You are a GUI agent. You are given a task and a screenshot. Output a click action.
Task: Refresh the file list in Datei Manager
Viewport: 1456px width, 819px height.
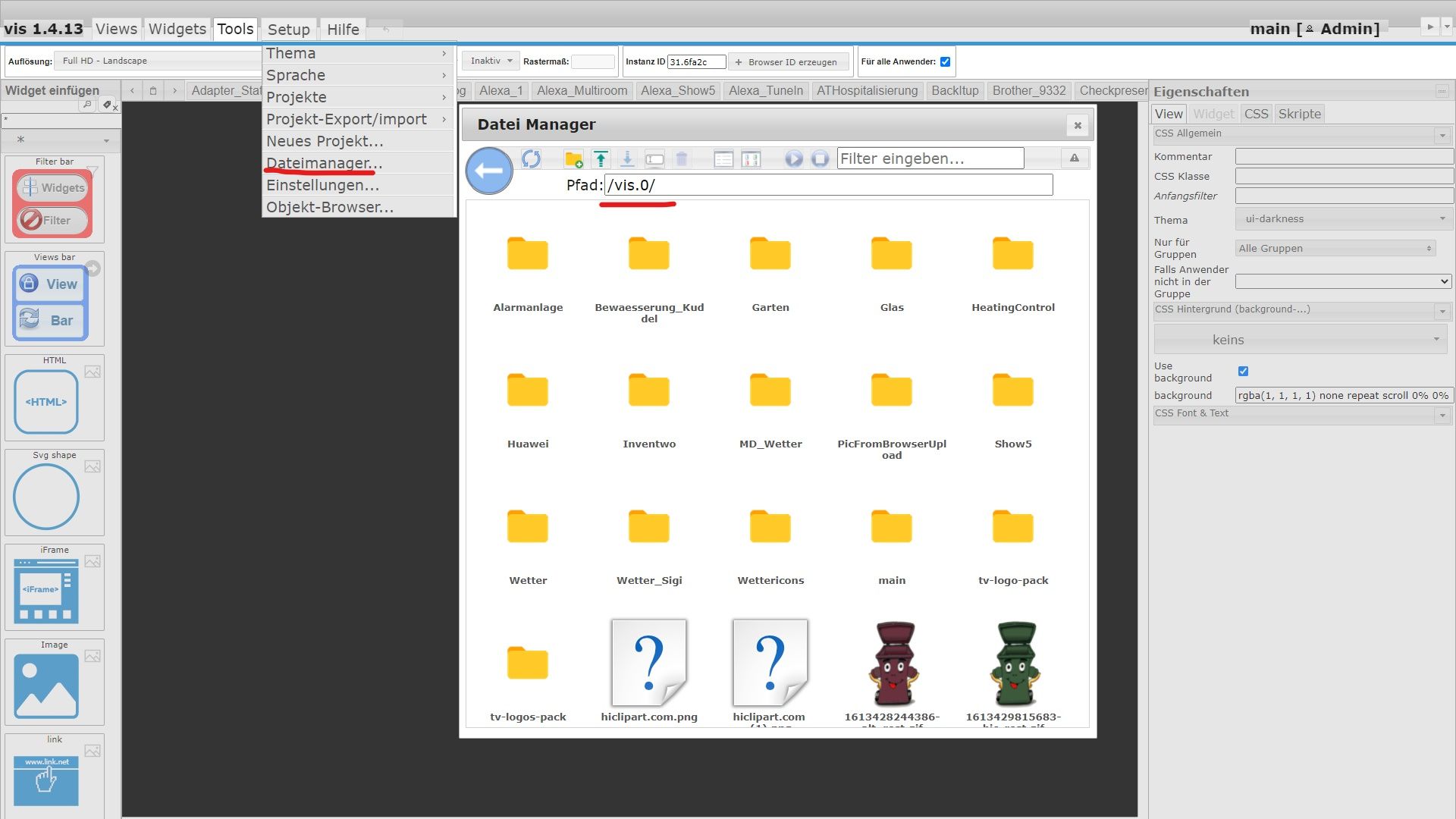coord(532,158)
